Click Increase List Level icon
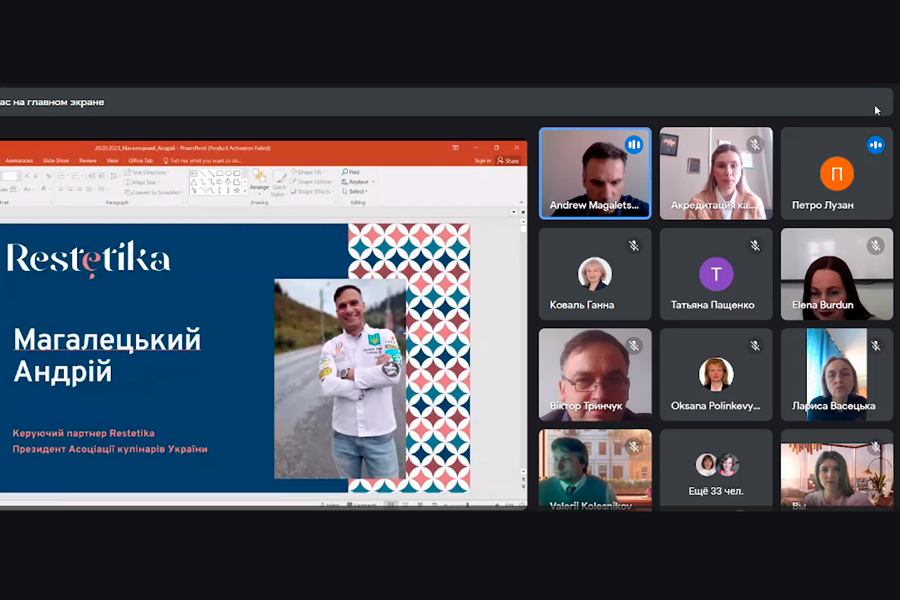 pyautogui.click(x=101, y=176)
